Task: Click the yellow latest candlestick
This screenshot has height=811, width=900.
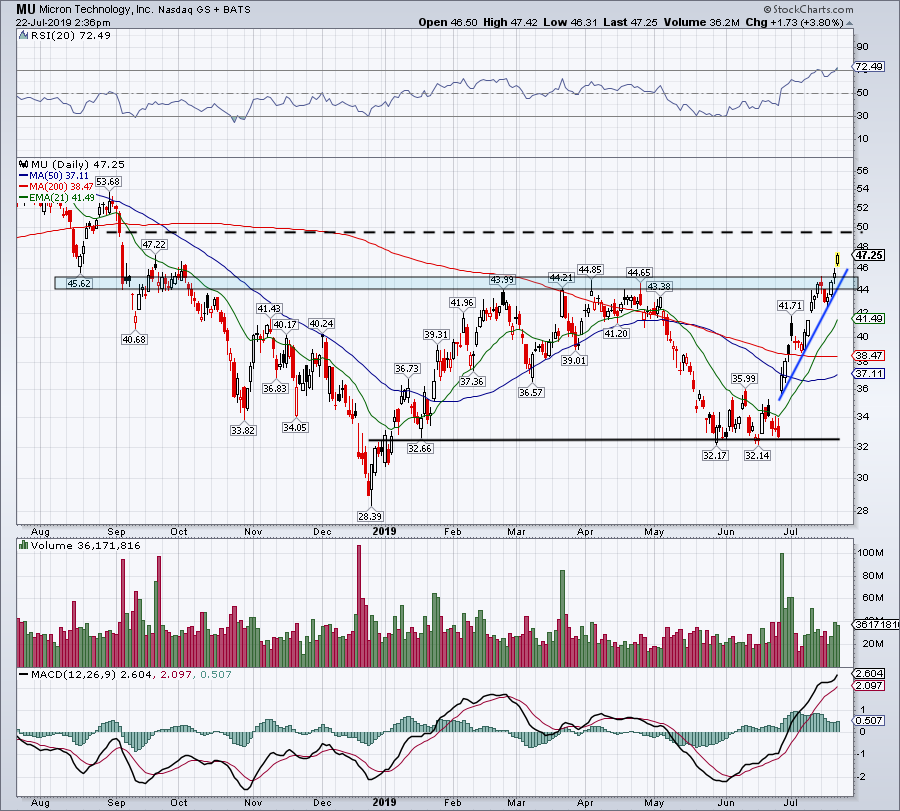Action: point(838,259)
